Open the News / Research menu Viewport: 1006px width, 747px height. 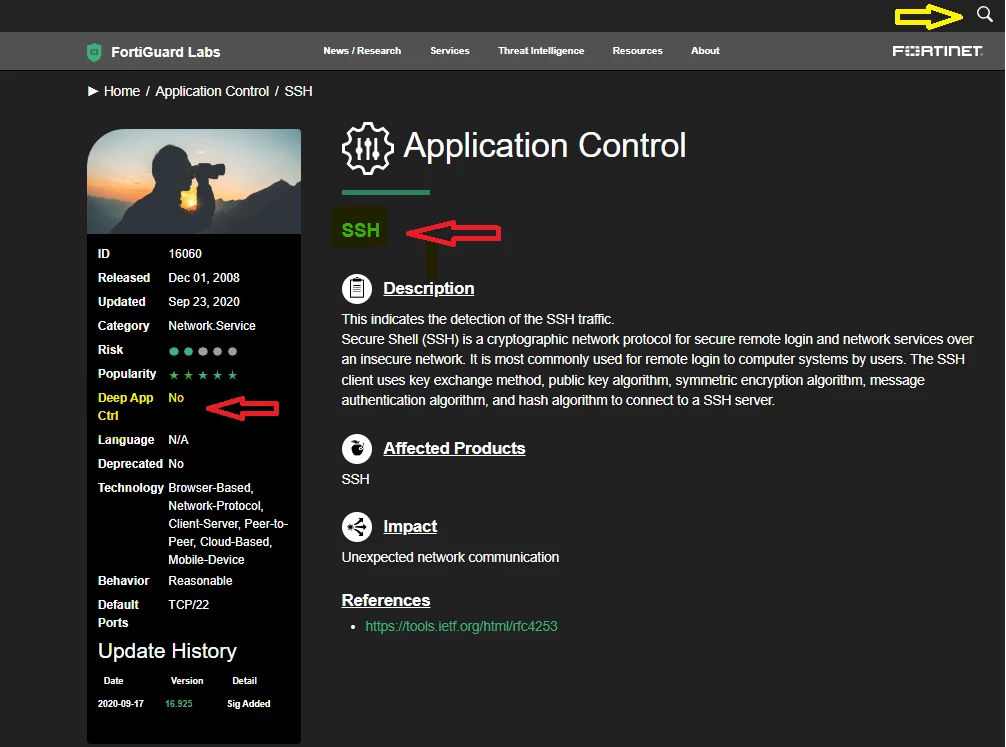pos(362,51)
